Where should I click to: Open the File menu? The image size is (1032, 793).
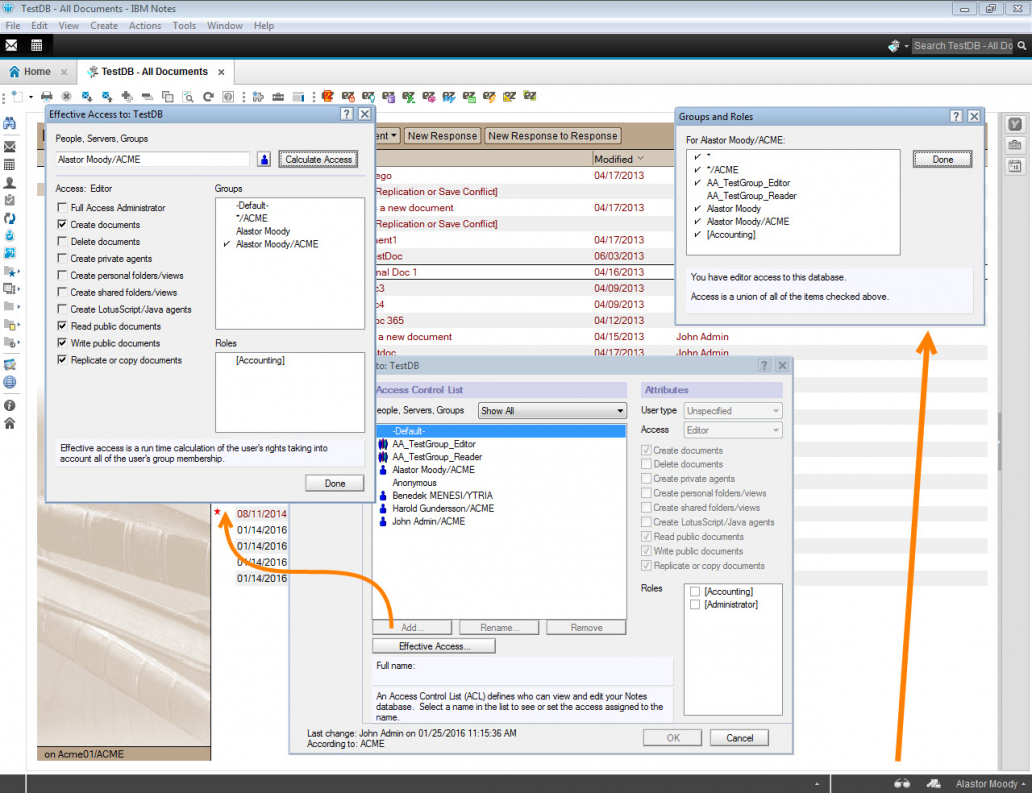click(x=13, y=26)
